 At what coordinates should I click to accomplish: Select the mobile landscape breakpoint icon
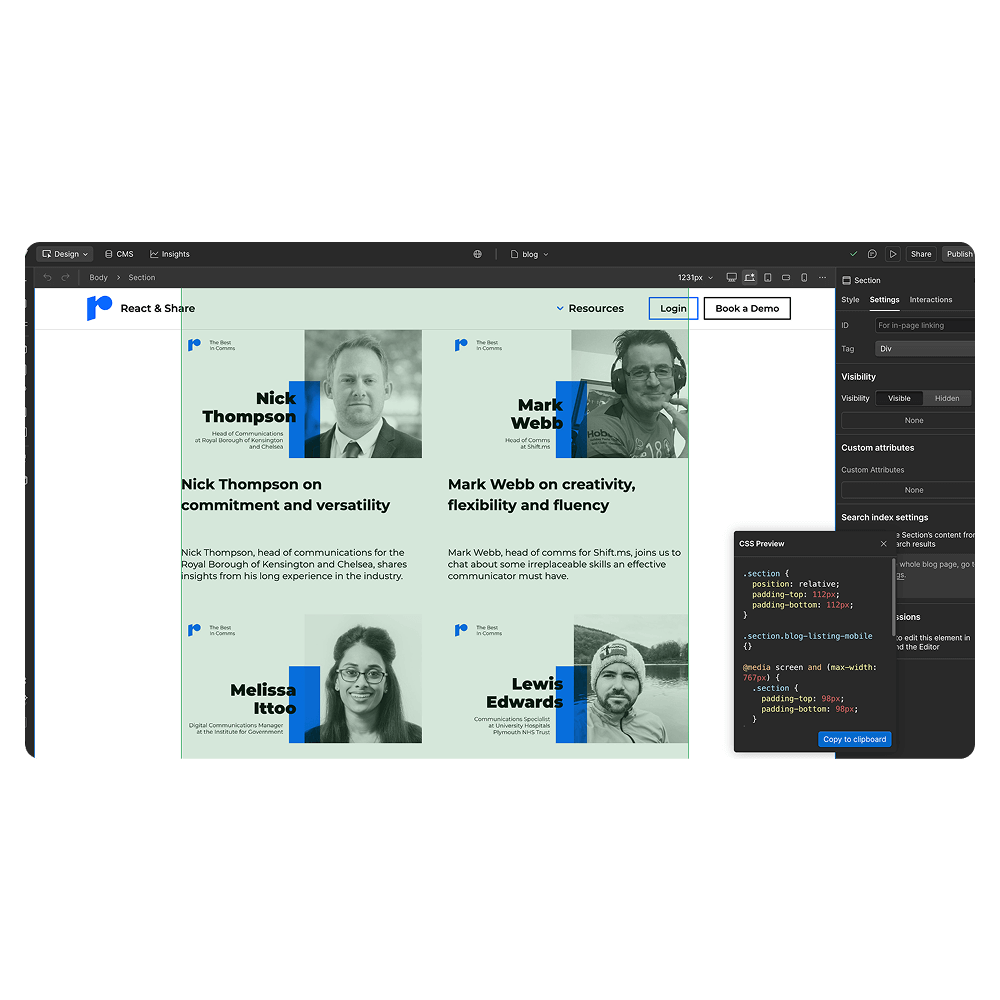(x=784, y=276)
